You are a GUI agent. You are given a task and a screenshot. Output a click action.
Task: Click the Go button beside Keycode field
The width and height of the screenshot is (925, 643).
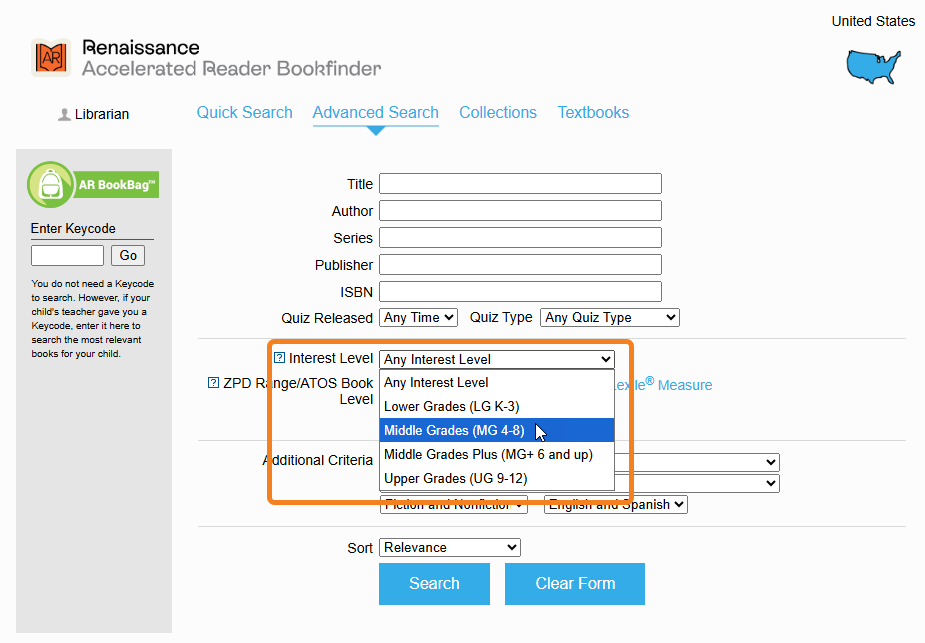point(128,255)
